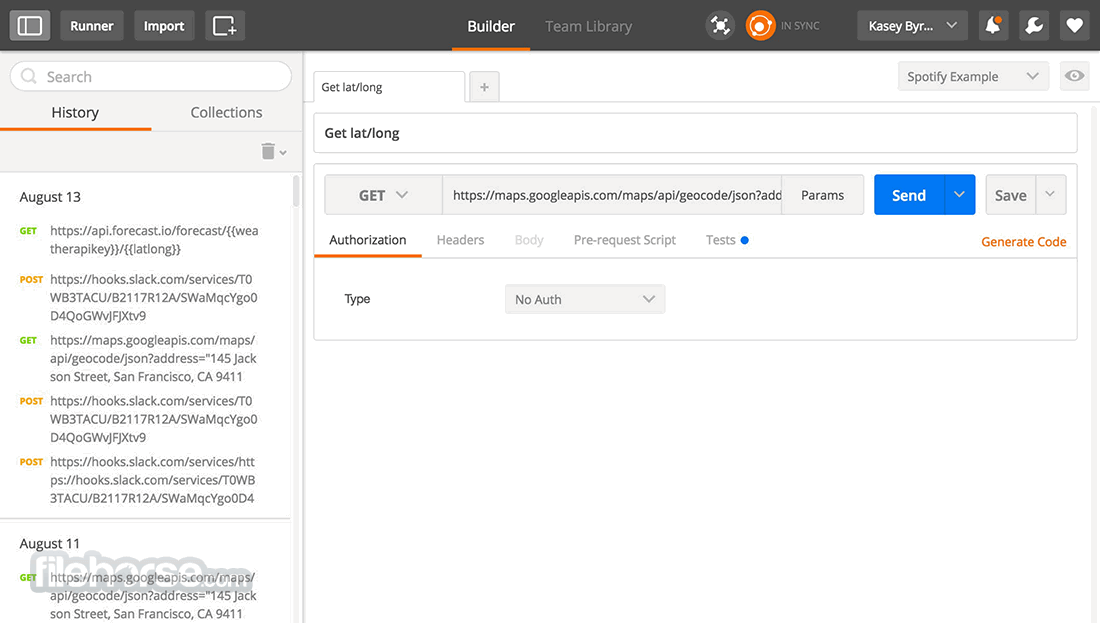The height and width of the screenshot is (623, 1100).
Task: Click the Generate Code link
Action: point(1023,242)
